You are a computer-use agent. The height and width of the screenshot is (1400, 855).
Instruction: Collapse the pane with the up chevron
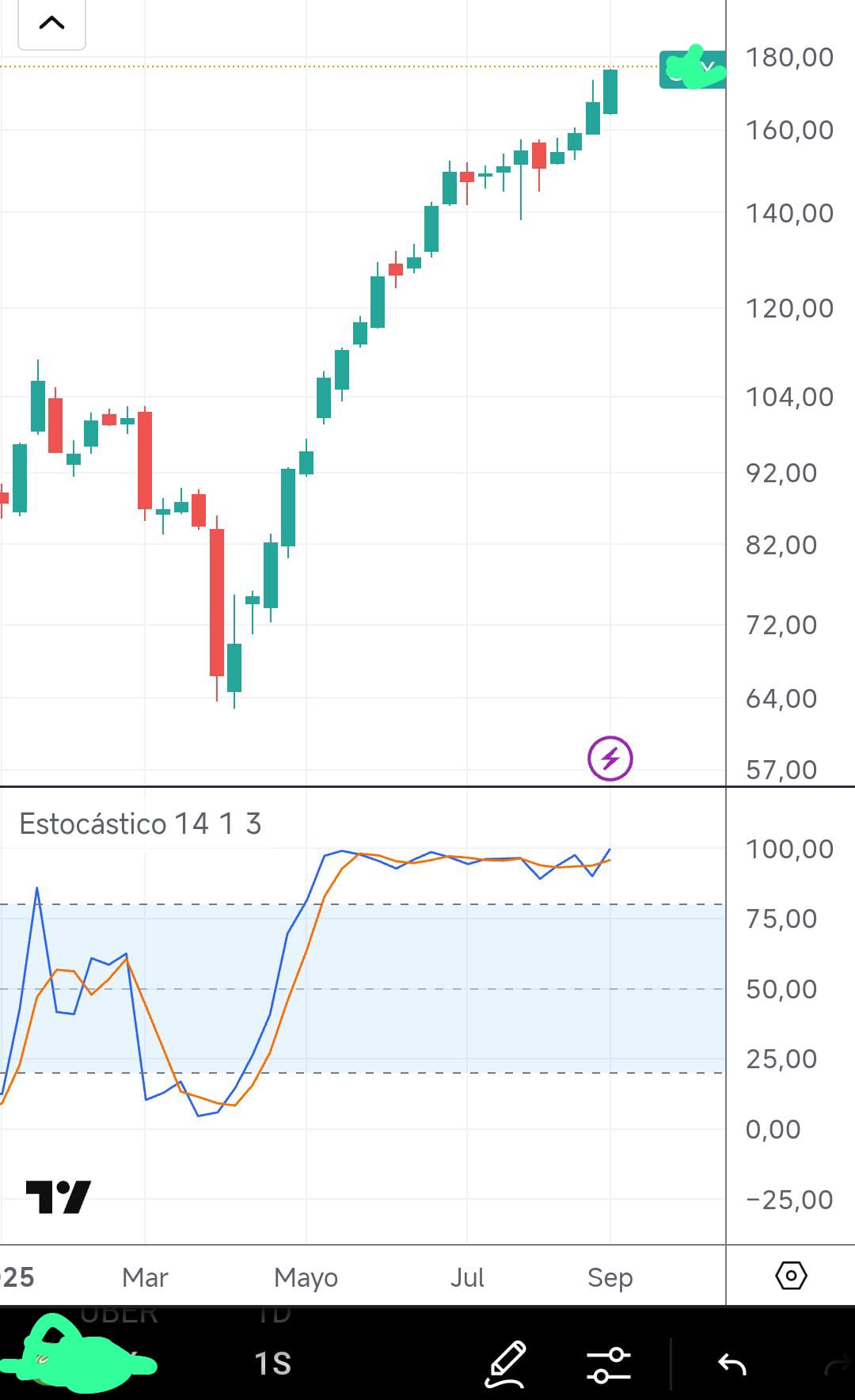pos(51,23)
